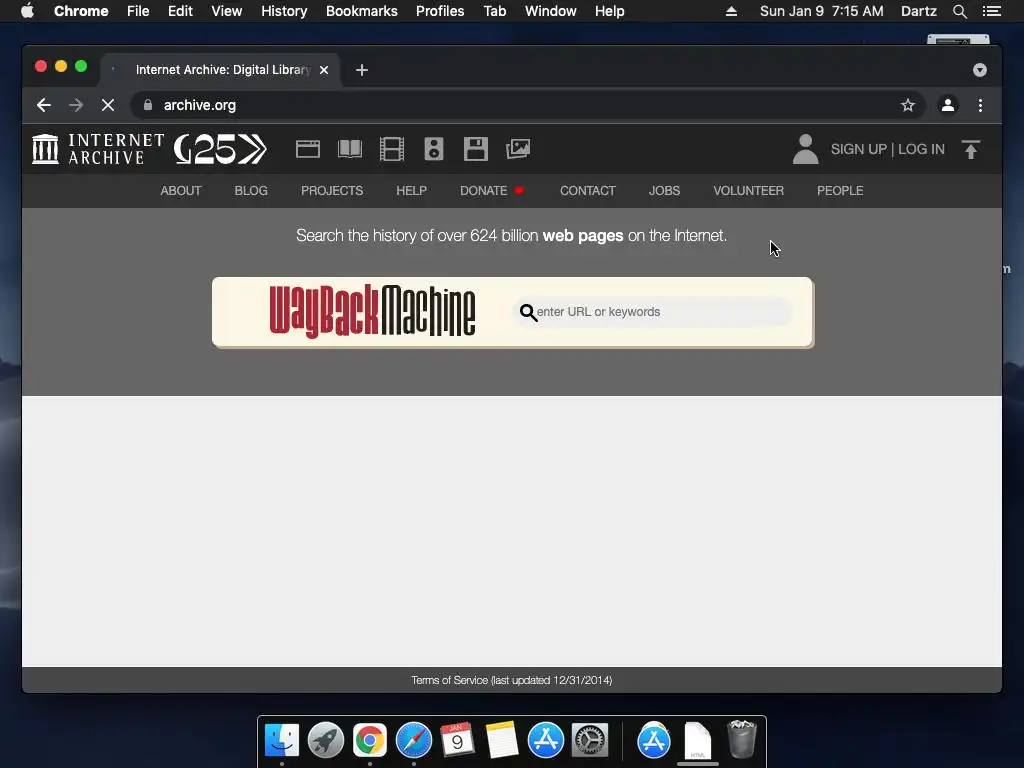Open the Bookmarks menu

[362, 11]
